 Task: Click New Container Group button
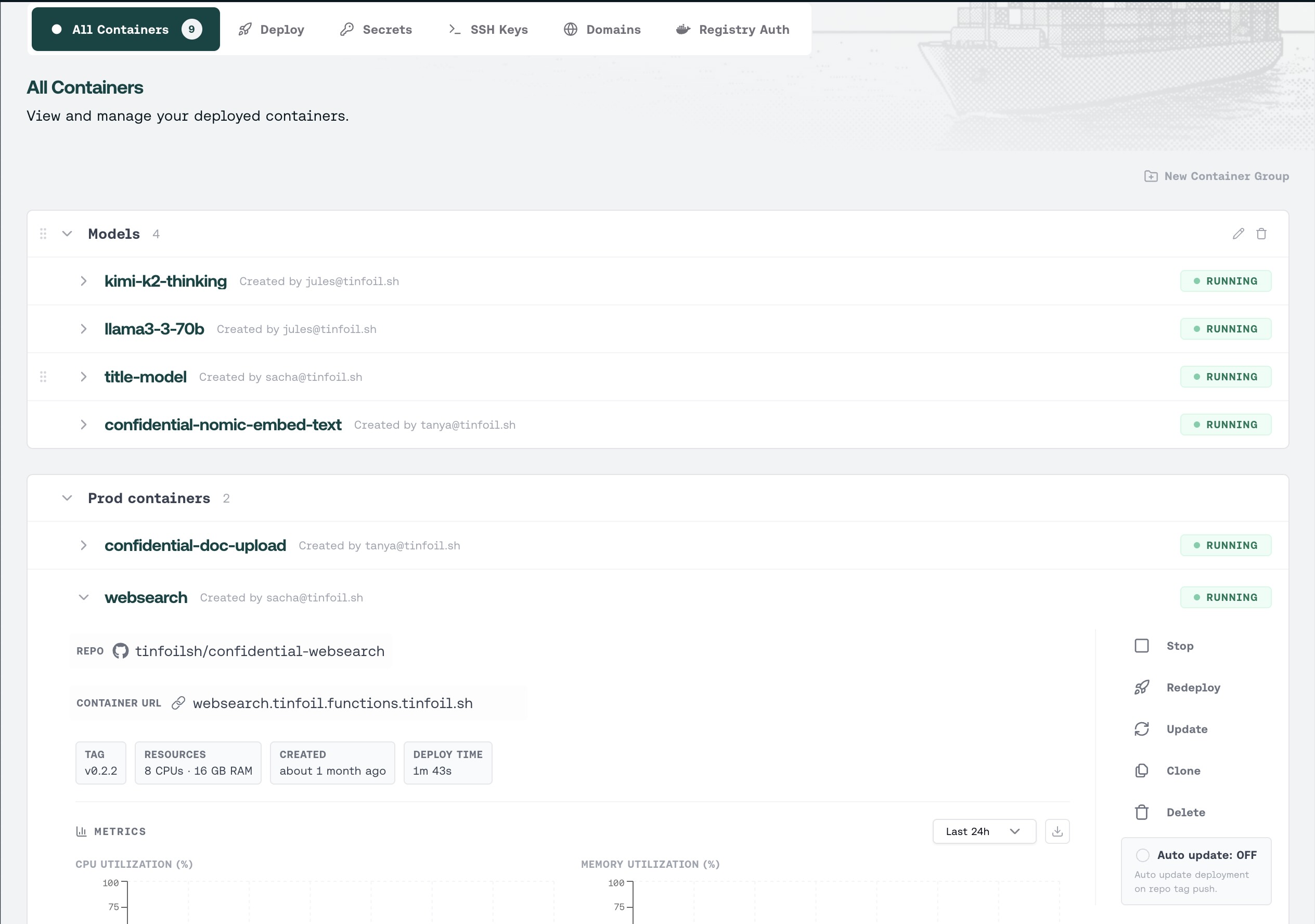point(1217,176)
